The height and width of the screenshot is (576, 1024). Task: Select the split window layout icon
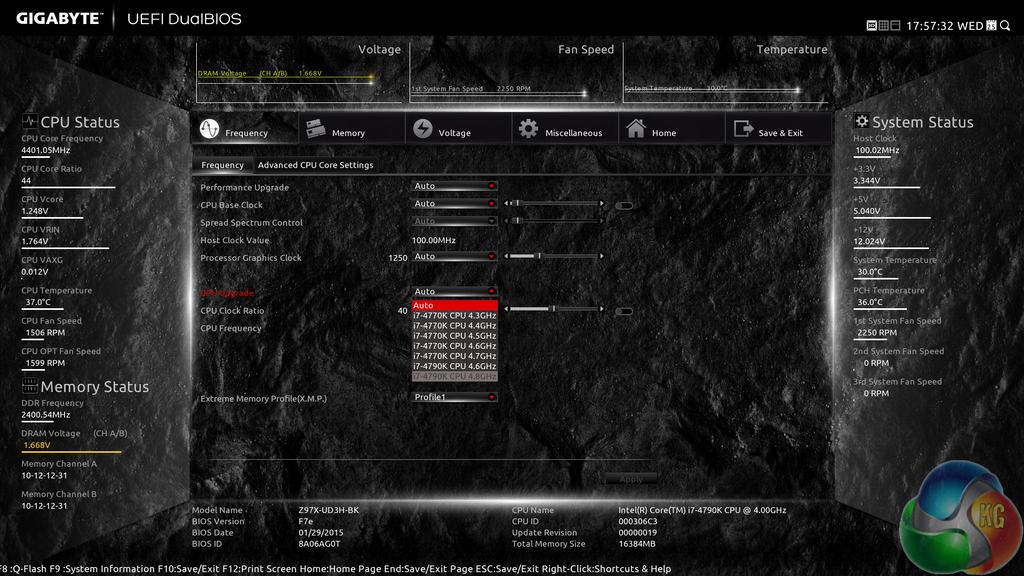(895, 25)
